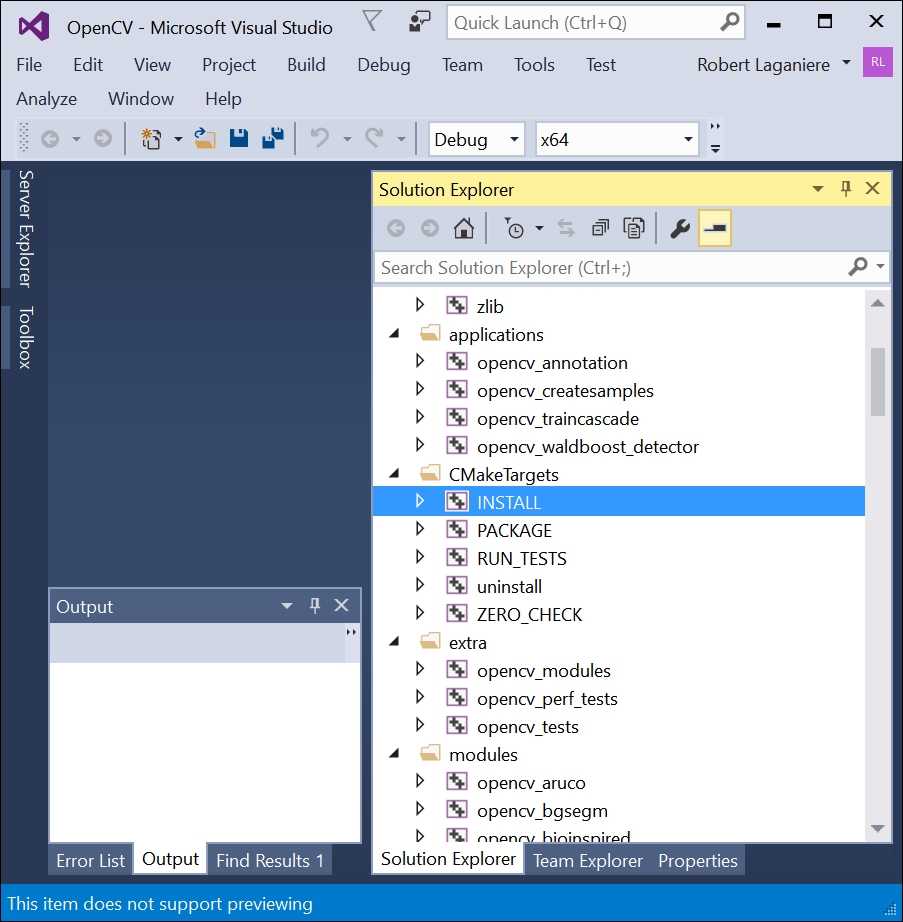This screenshot has height=922, width=903.
Task: Select the opencv_perf_tests project
Action: click(547, 699)
